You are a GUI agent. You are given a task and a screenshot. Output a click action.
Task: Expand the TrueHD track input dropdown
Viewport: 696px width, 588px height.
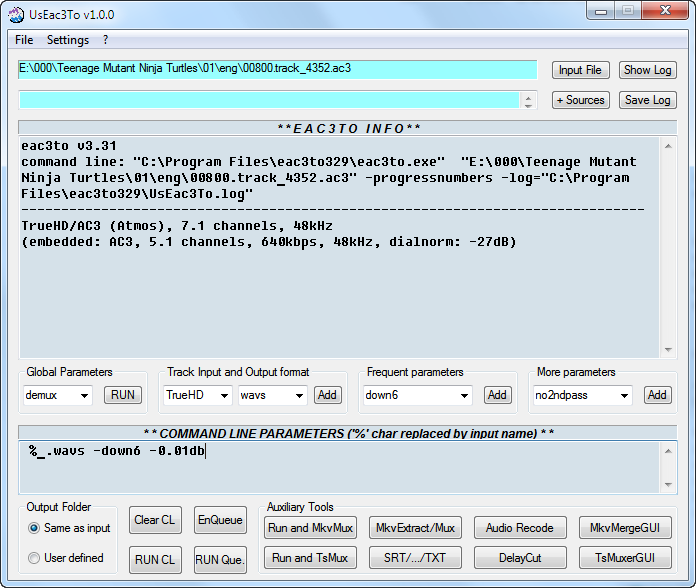(x=224, y=395)
